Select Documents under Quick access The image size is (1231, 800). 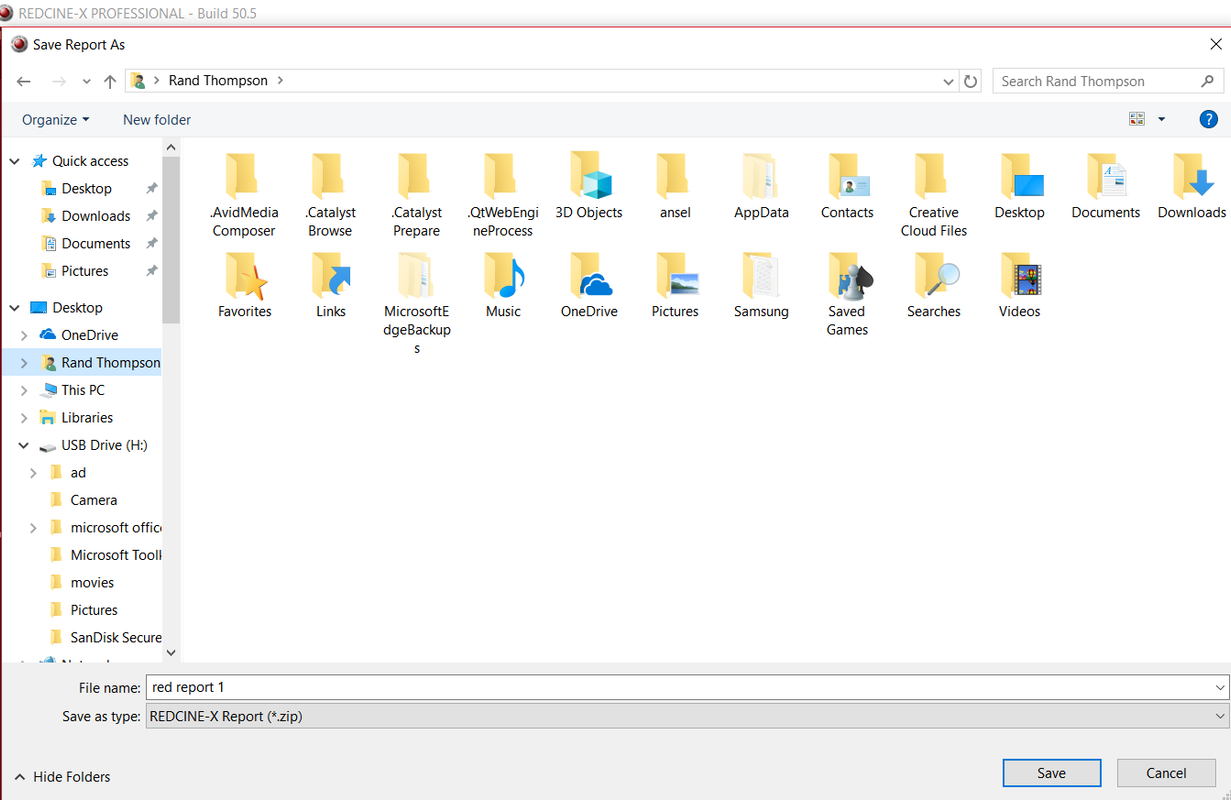click(x=96, y=243)
